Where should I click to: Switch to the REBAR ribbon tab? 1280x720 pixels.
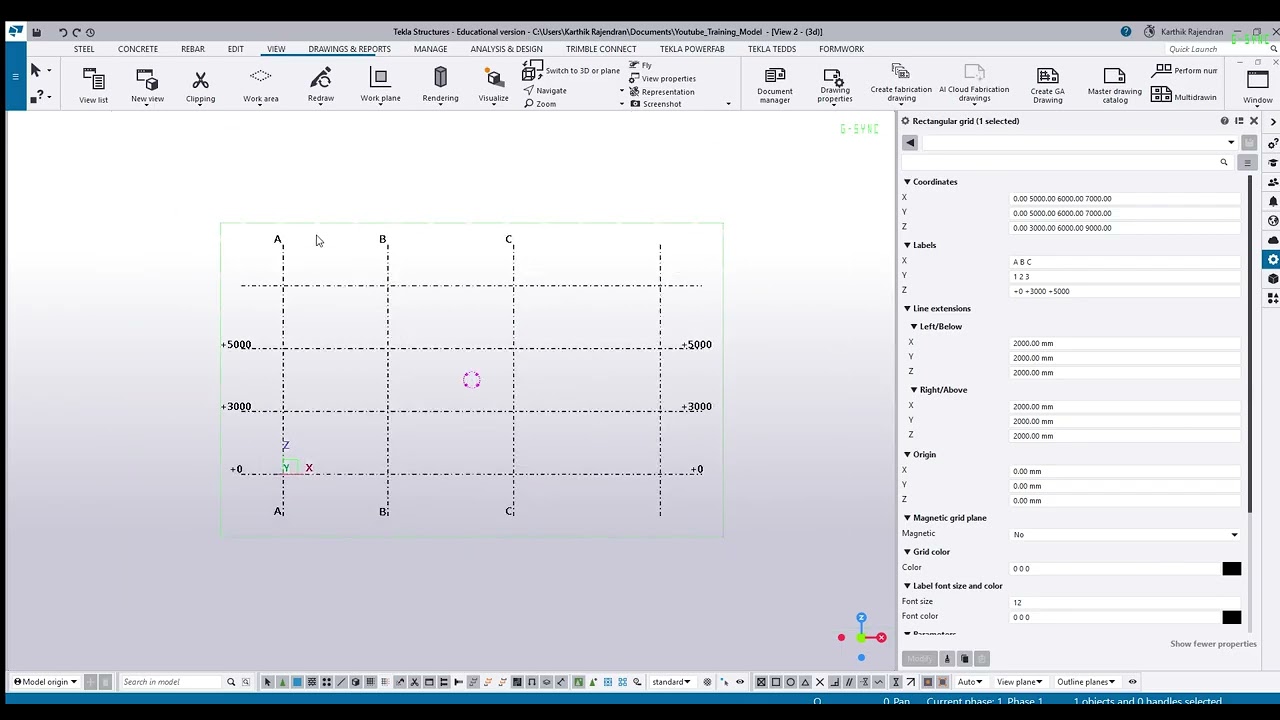pyautogui.click(x=193, y=49)
